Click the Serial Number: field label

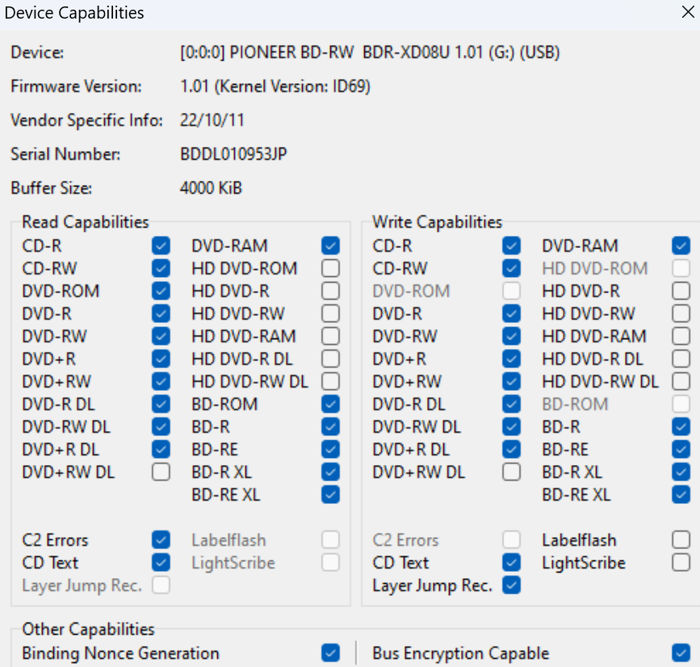click(66, 154)
